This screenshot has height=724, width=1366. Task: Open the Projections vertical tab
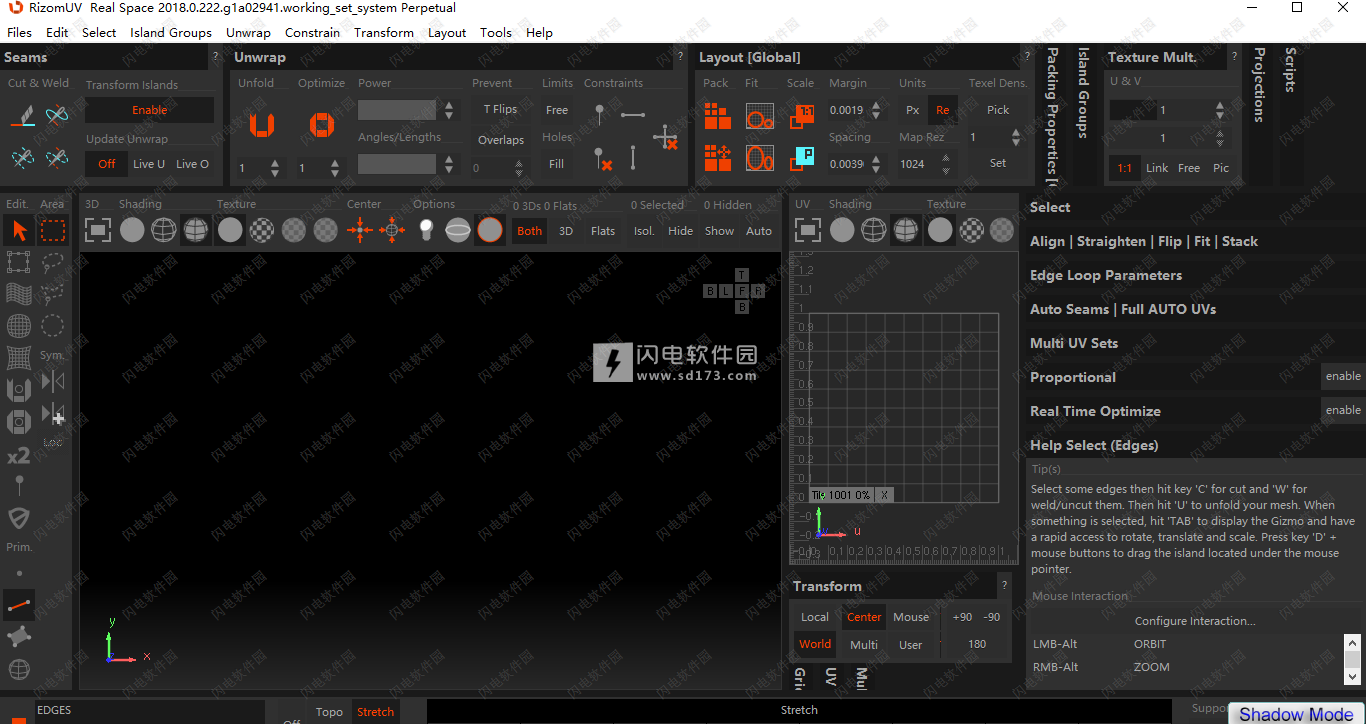tap(1259, 85)
